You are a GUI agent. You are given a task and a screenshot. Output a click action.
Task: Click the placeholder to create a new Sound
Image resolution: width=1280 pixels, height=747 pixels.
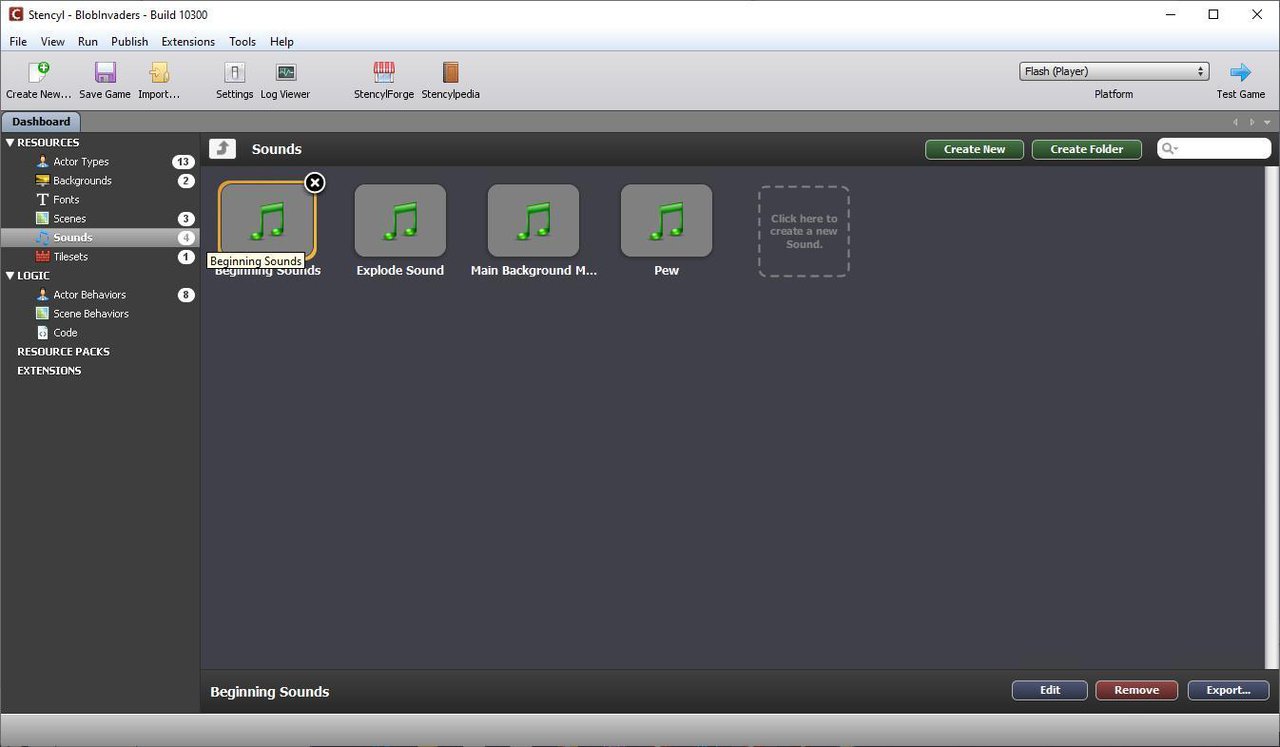coord(804,231)
